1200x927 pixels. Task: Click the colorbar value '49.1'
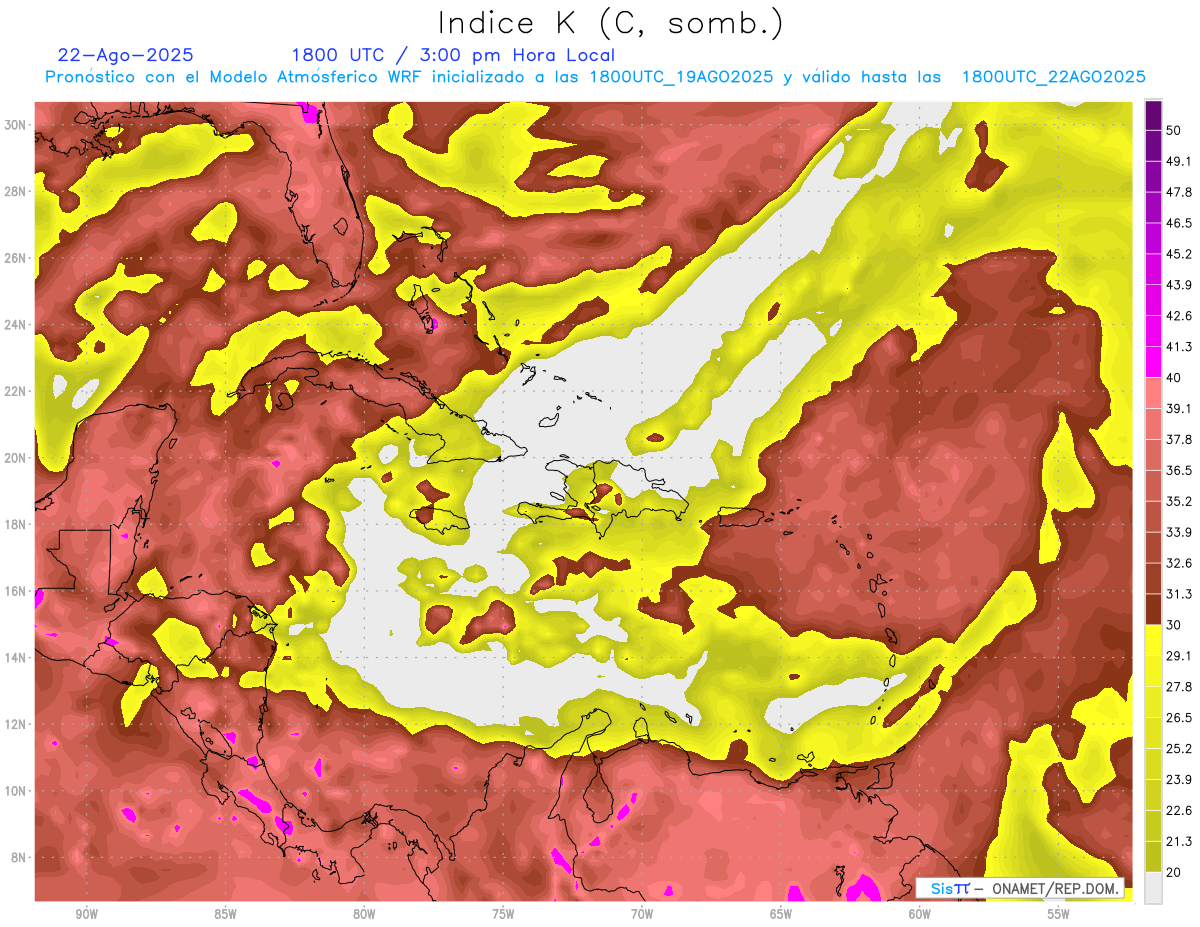coord(1178,161)
